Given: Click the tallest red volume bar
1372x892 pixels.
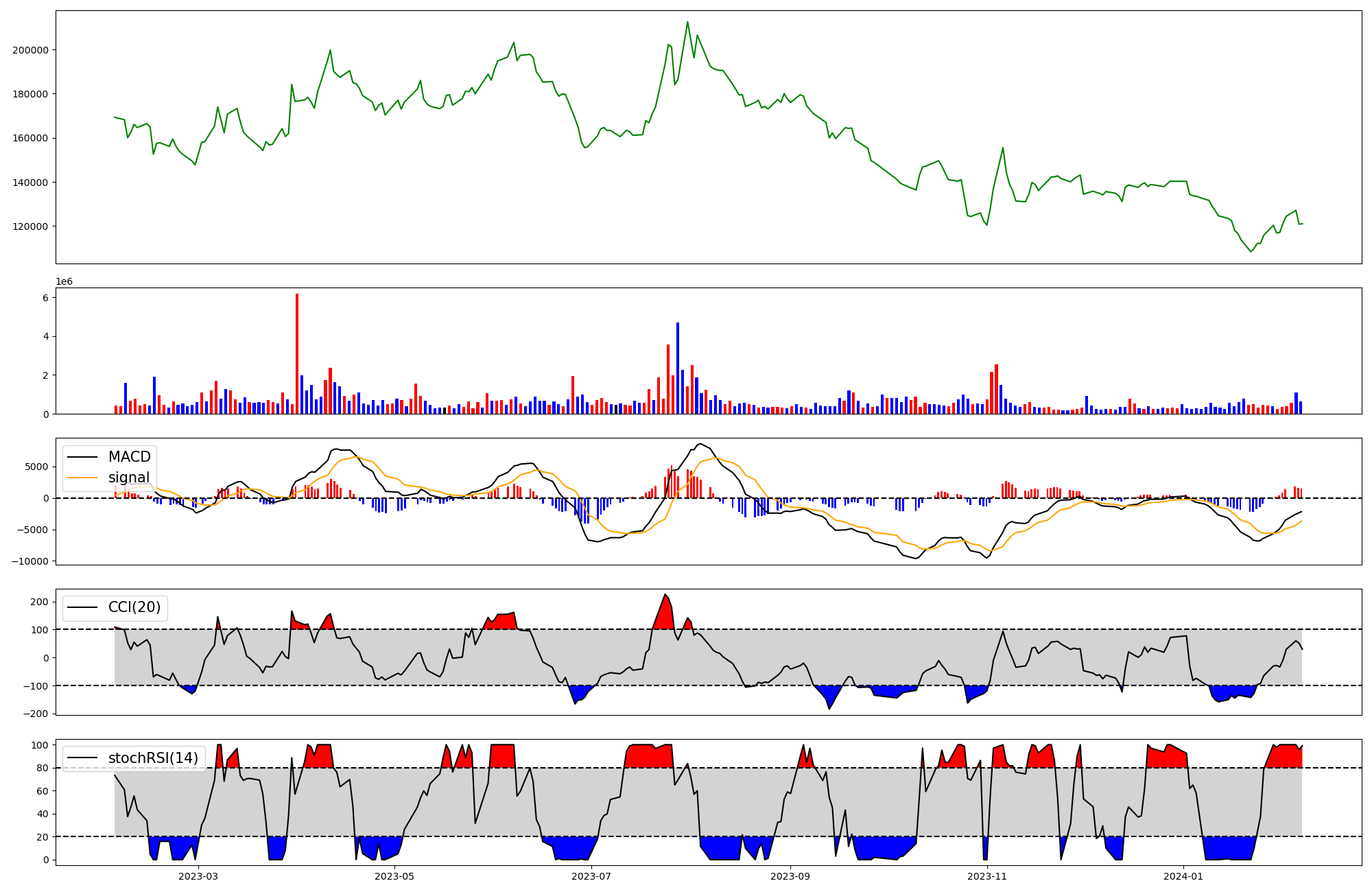Looking at the screenshot, I should click(x=297, y=353).
